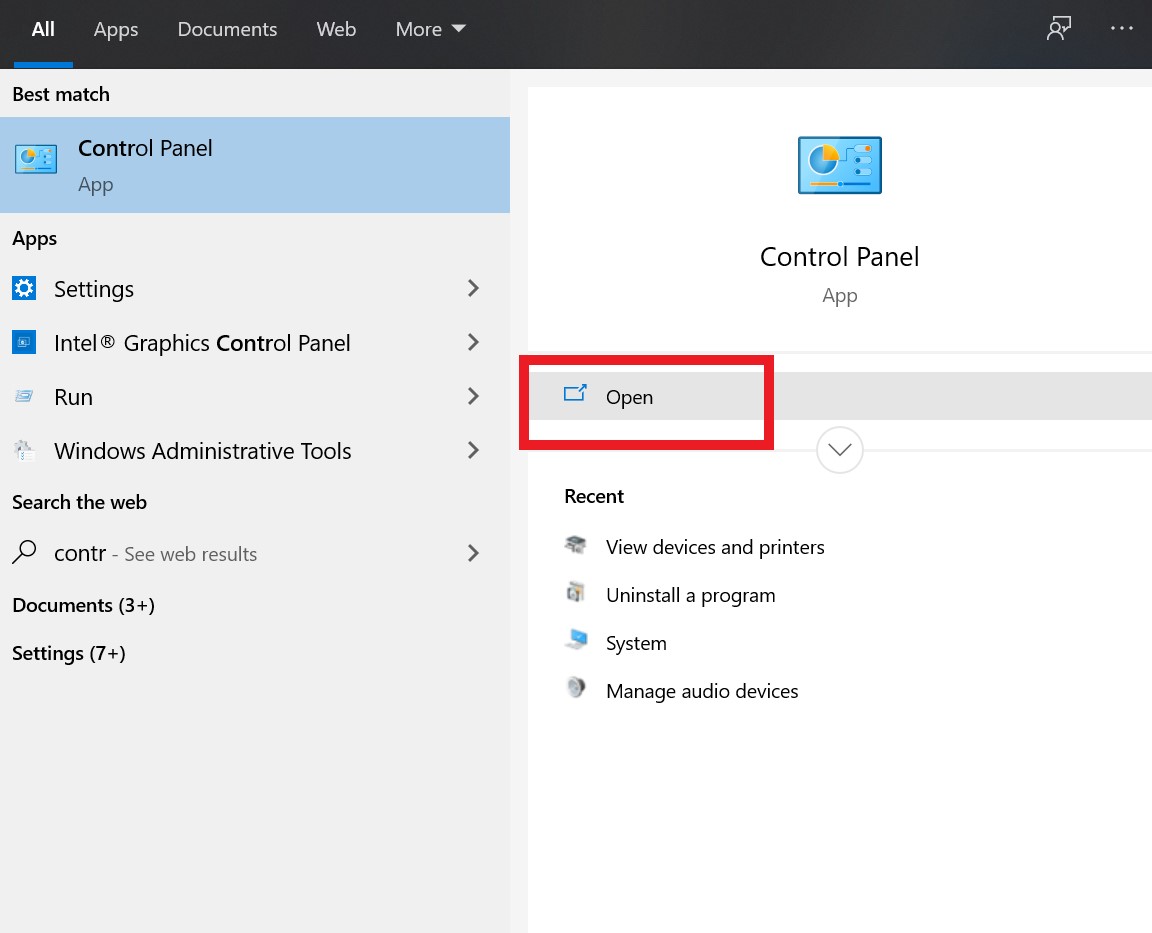Select the Control Panel best match result
This screenshot has width=1152, height=933.
pyautogui.click(x=255, y=165)
